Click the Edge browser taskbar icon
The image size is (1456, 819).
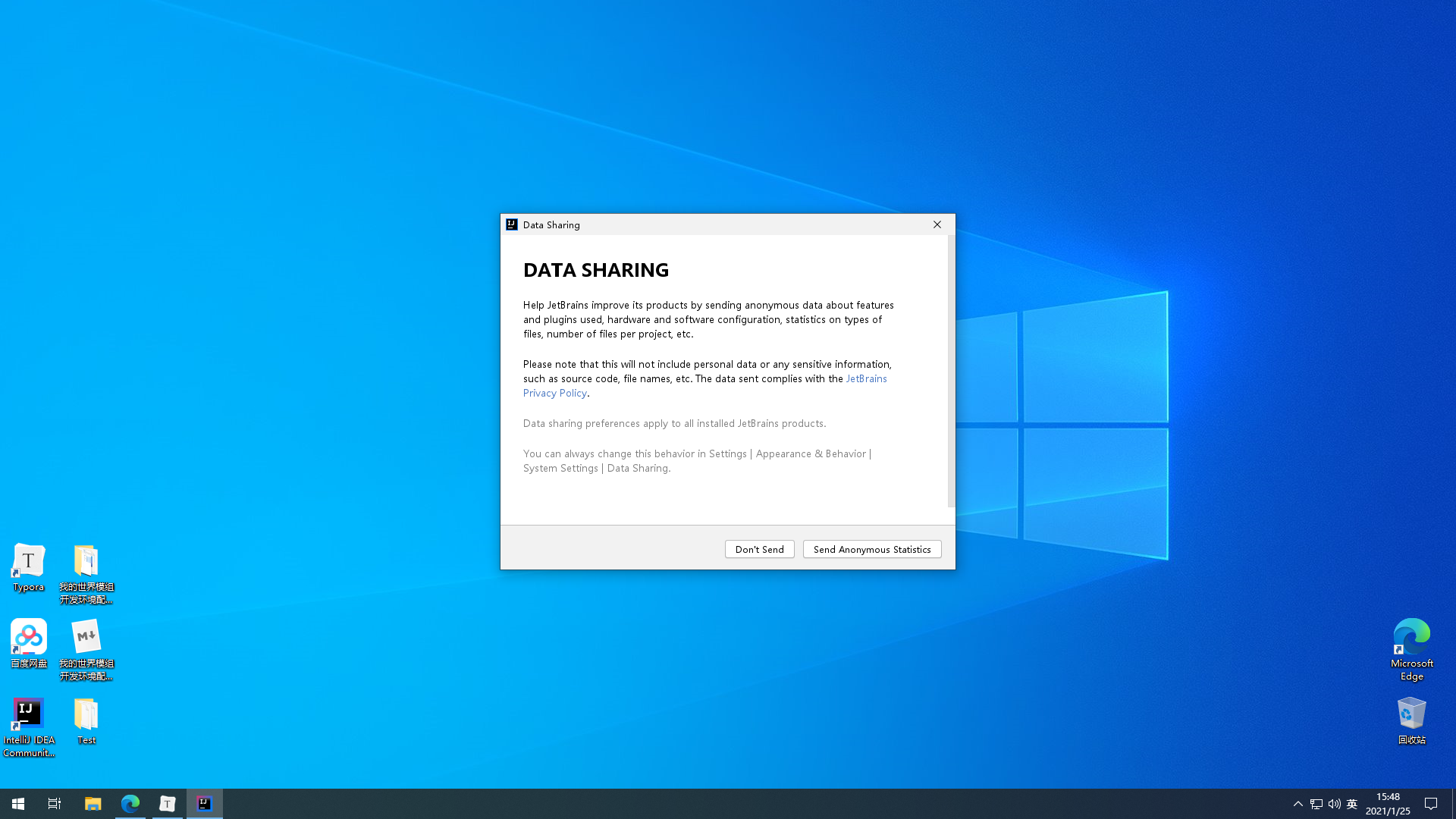[130, 804]
